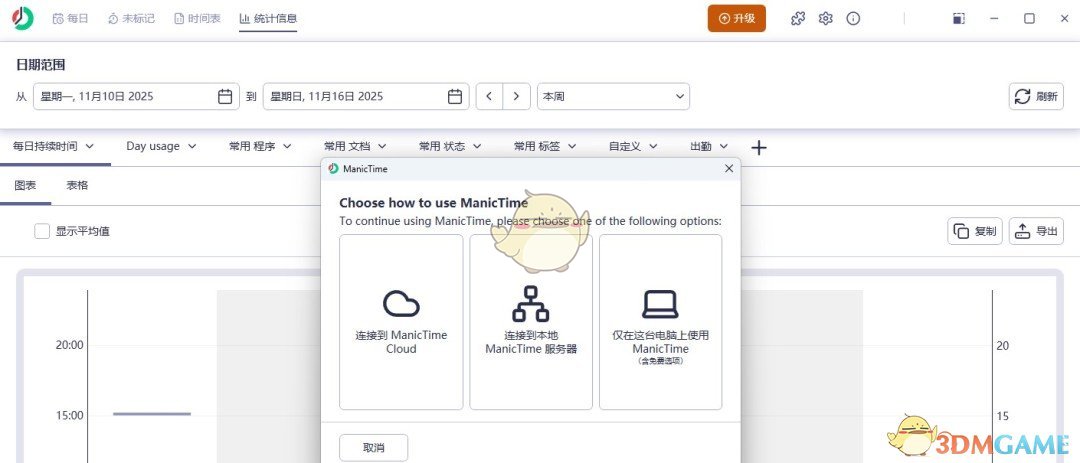Switch to the 表格 table view
Viewport: 1080px width, 463px height.
[77, 185]
